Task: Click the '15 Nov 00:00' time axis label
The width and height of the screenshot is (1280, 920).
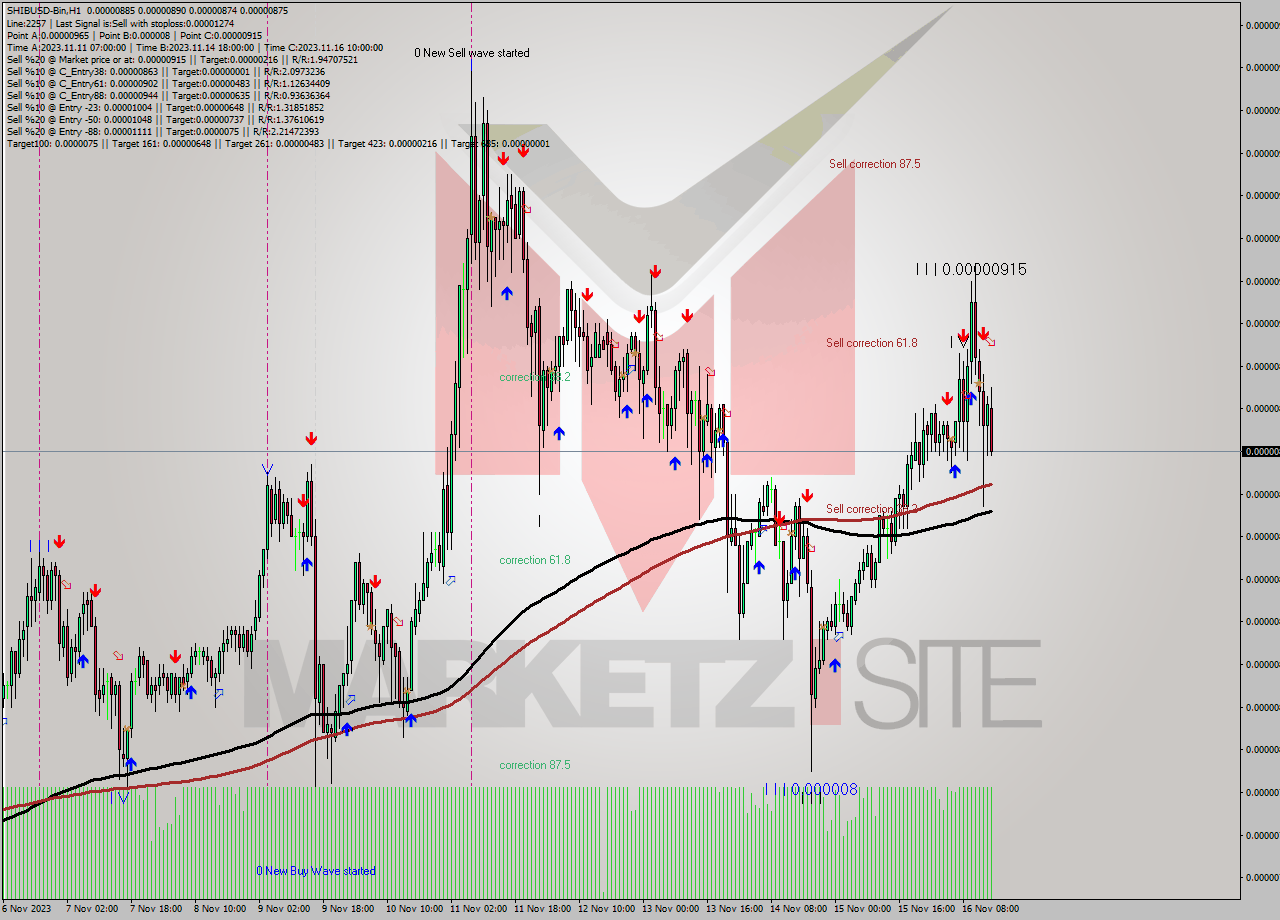Action: point(862,909)
